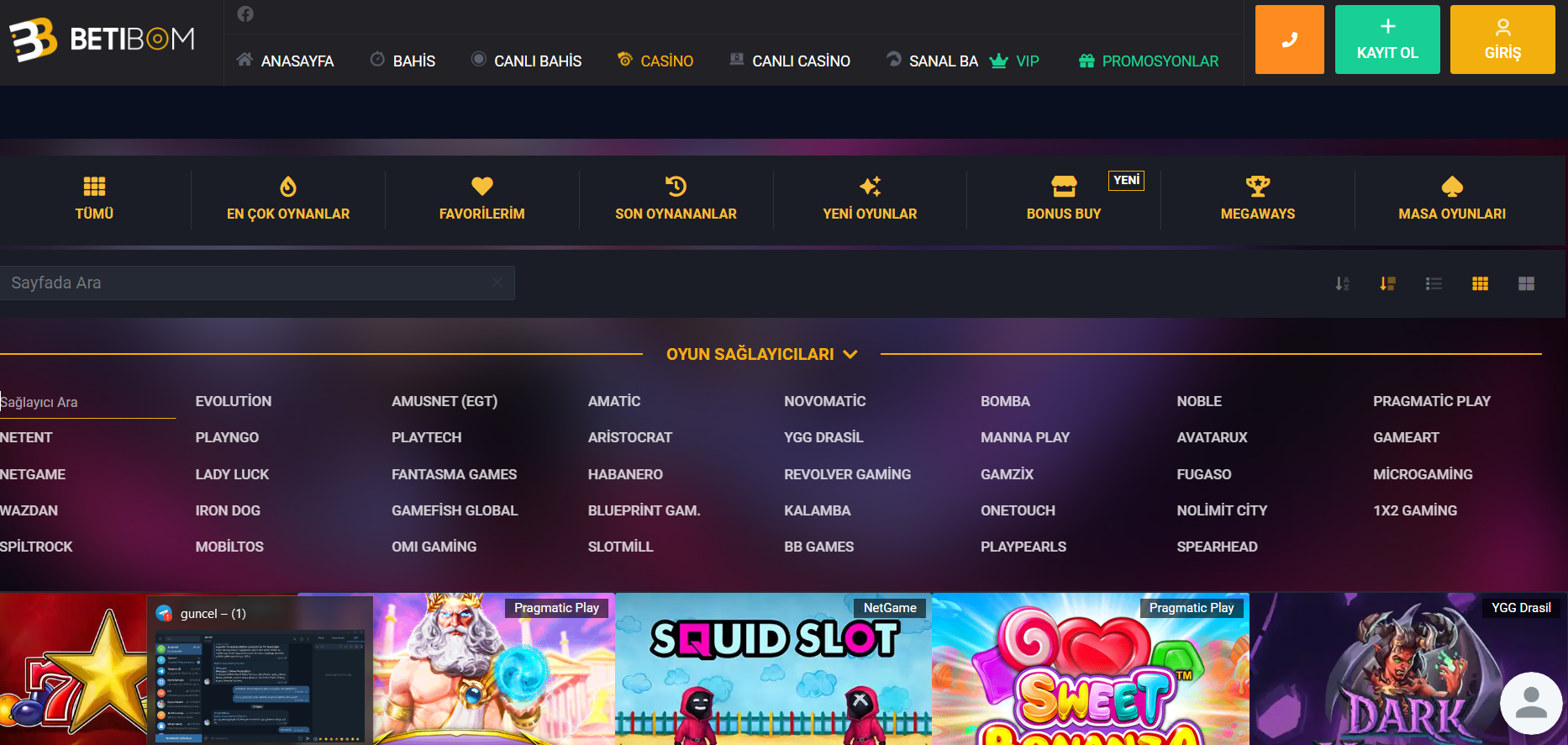Image resolution: width=1568 pixels, height=745 pixels.
Task: Switch to large tile view layout
Action: [x=1527, y=283]
